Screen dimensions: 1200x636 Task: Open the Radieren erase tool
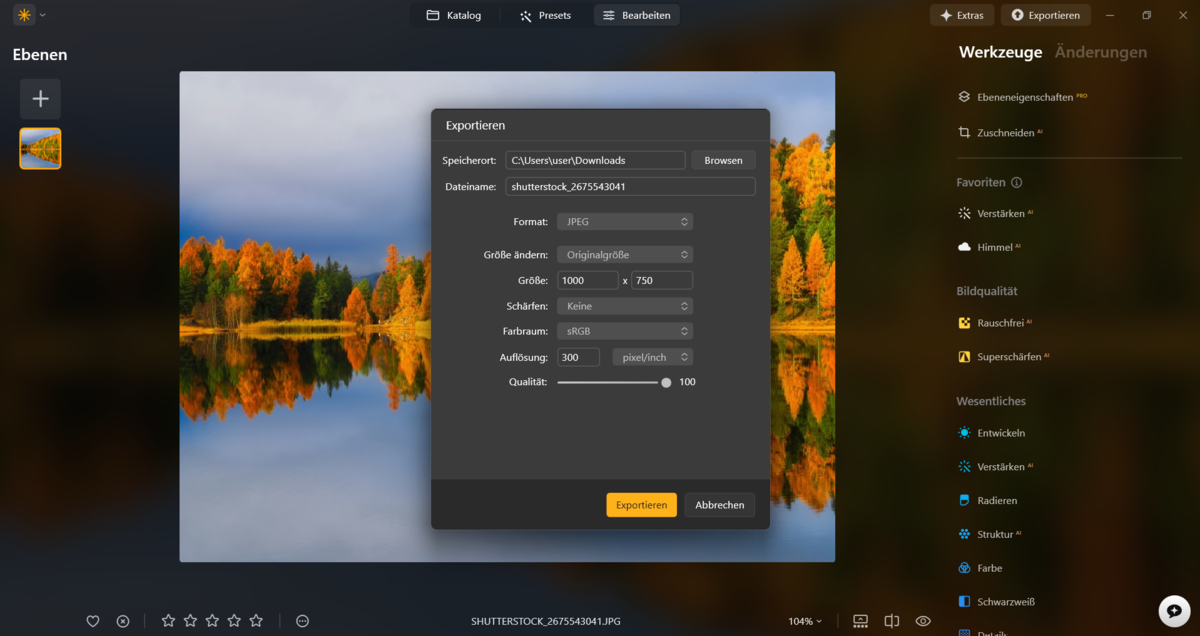[x=987, y=500]
